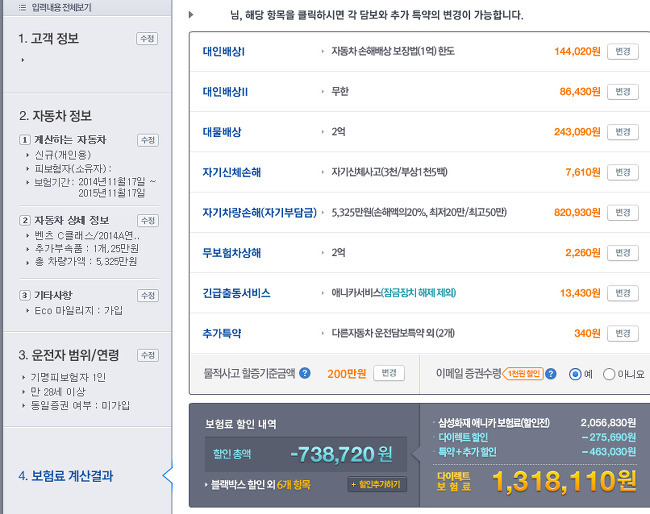Viewport: 650px width, 514px height.
Task: Click the 추가부속품 : 1개, 25만원 row
Action: tap(87, 248)
